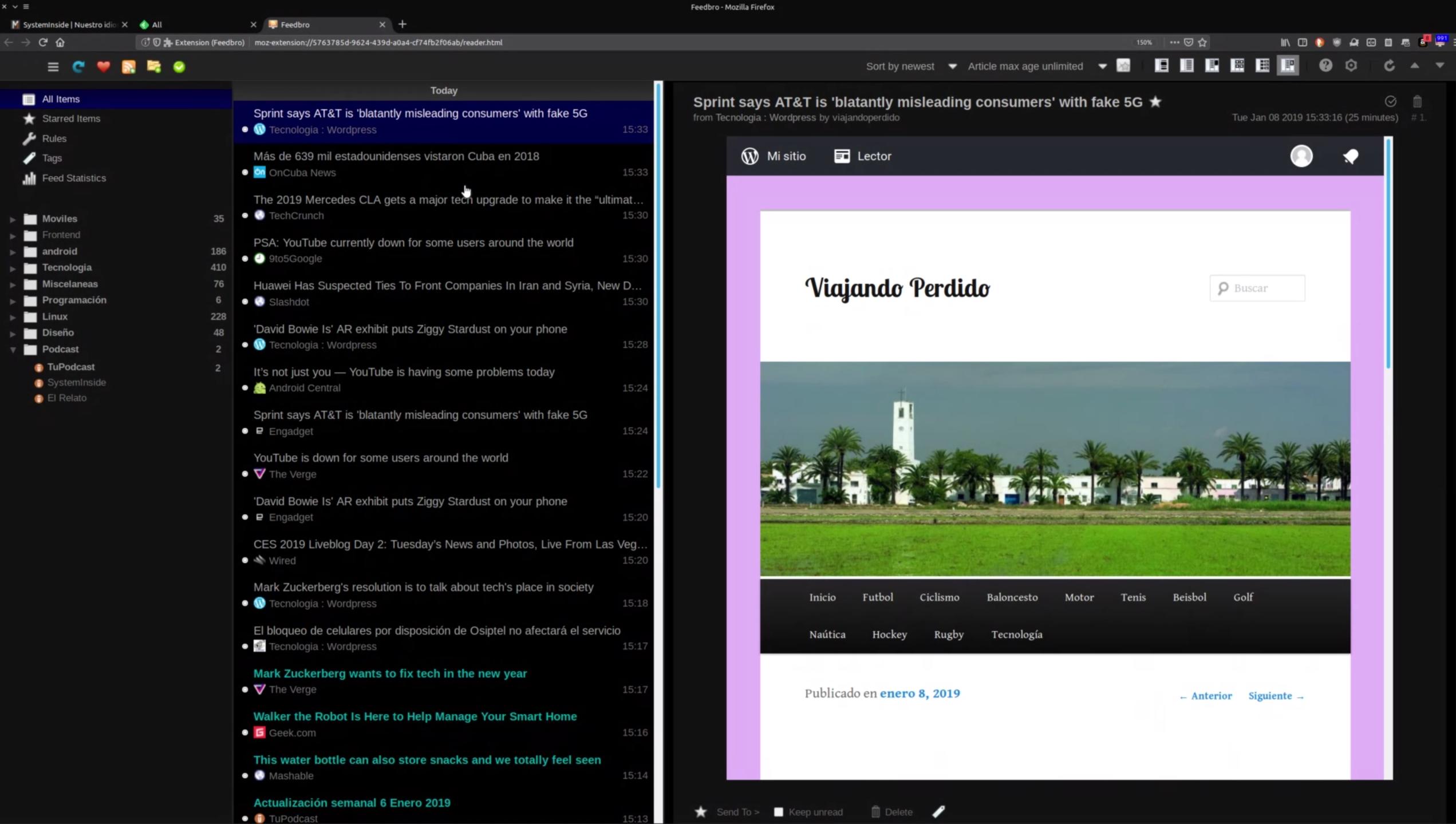The image size is (1456, 824).
Task: Select Starred Items in the sidebar
Action: 70,118
